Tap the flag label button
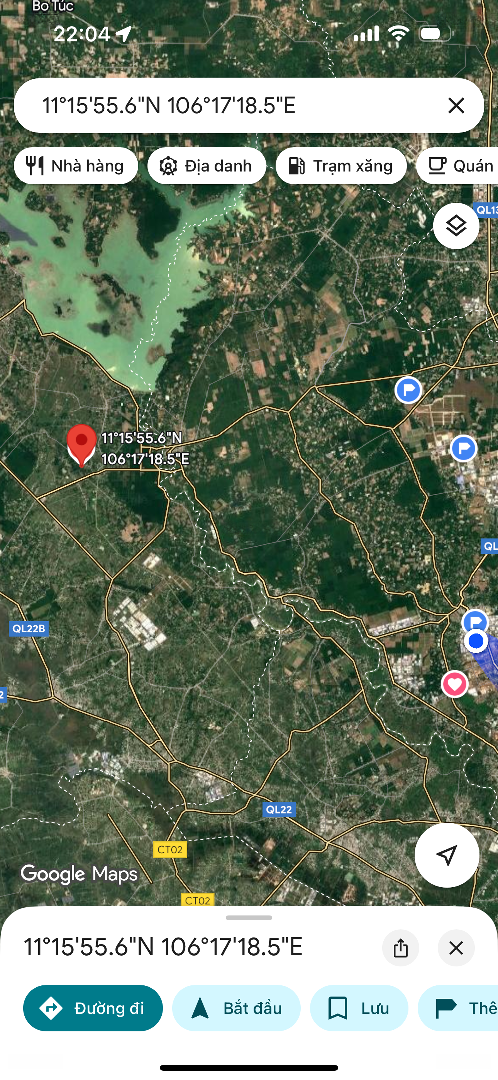Image resolution: width=498 pixels, height=1080 pixels. 458,1008
